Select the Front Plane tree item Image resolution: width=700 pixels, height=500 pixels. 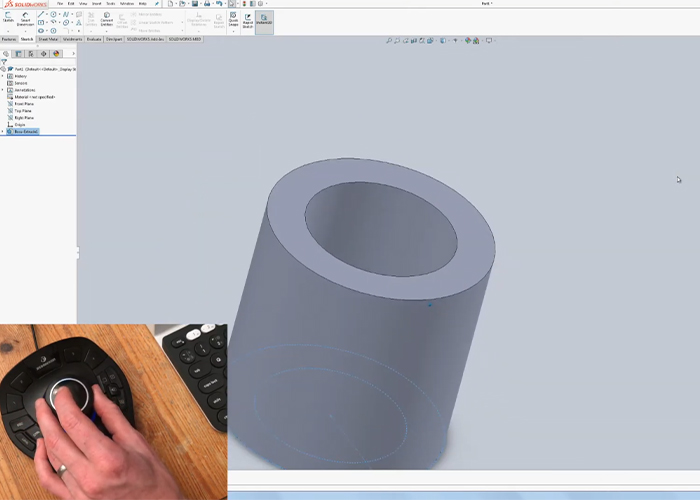click(x=24, y=104)
